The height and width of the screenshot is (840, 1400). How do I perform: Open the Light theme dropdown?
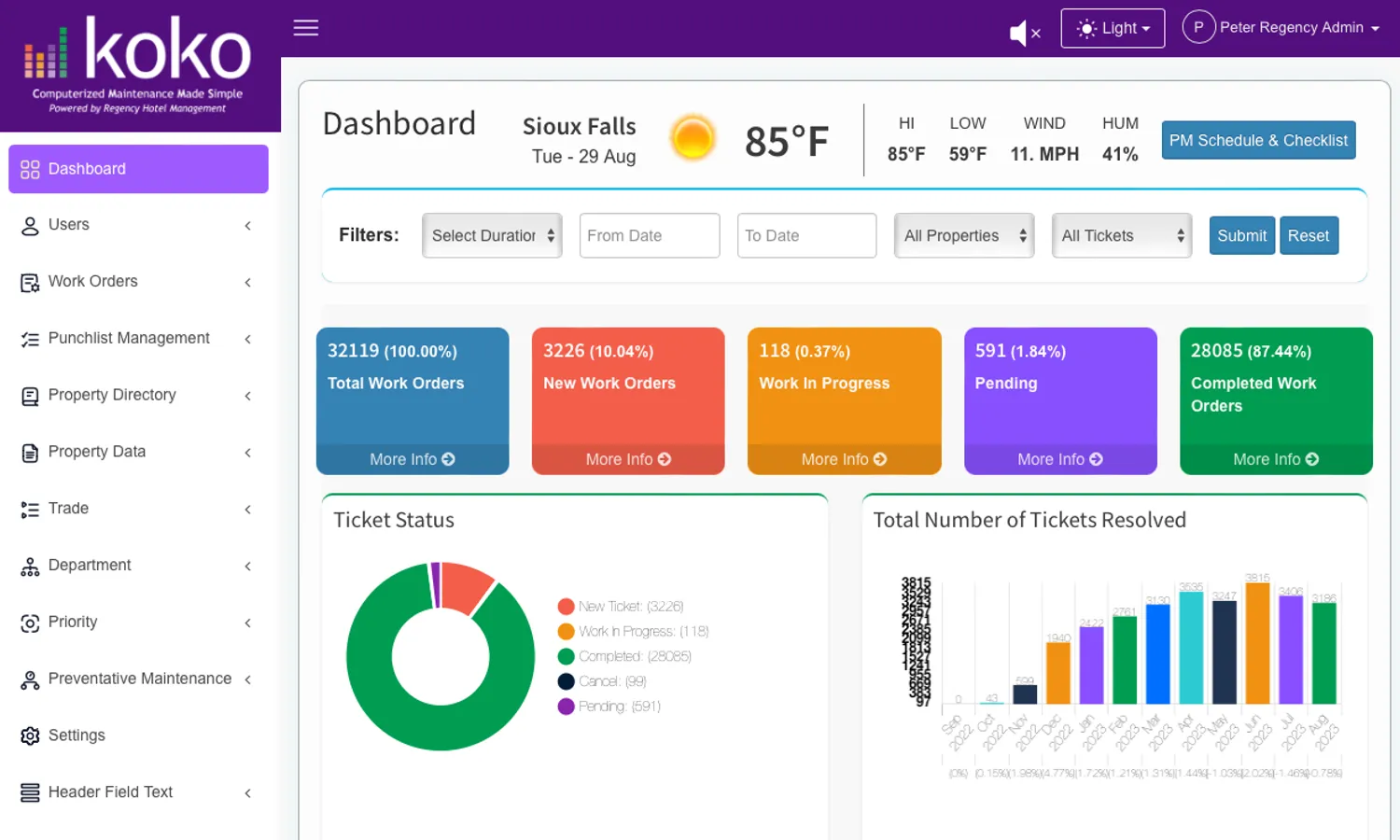click(x=1112, y=28)
